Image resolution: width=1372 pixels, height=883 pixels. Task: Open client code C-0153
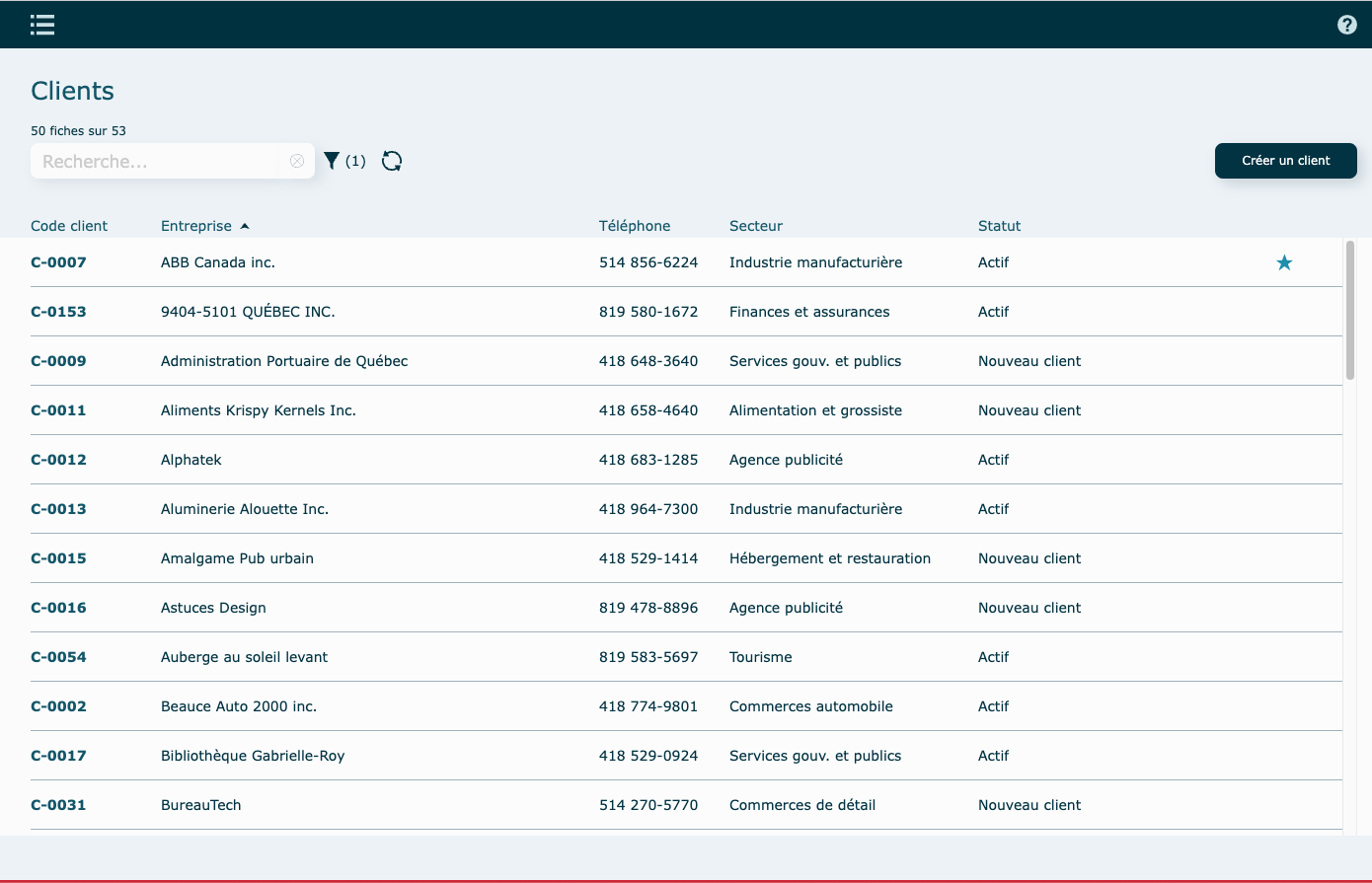tap(58, 312)
